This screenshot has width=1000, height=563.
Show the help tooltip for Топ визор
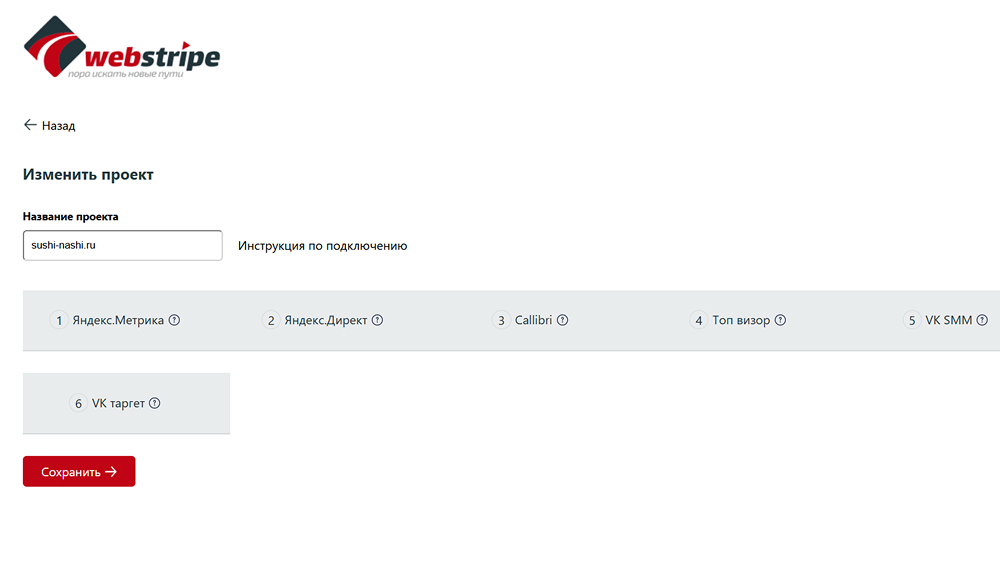point(780,320)
